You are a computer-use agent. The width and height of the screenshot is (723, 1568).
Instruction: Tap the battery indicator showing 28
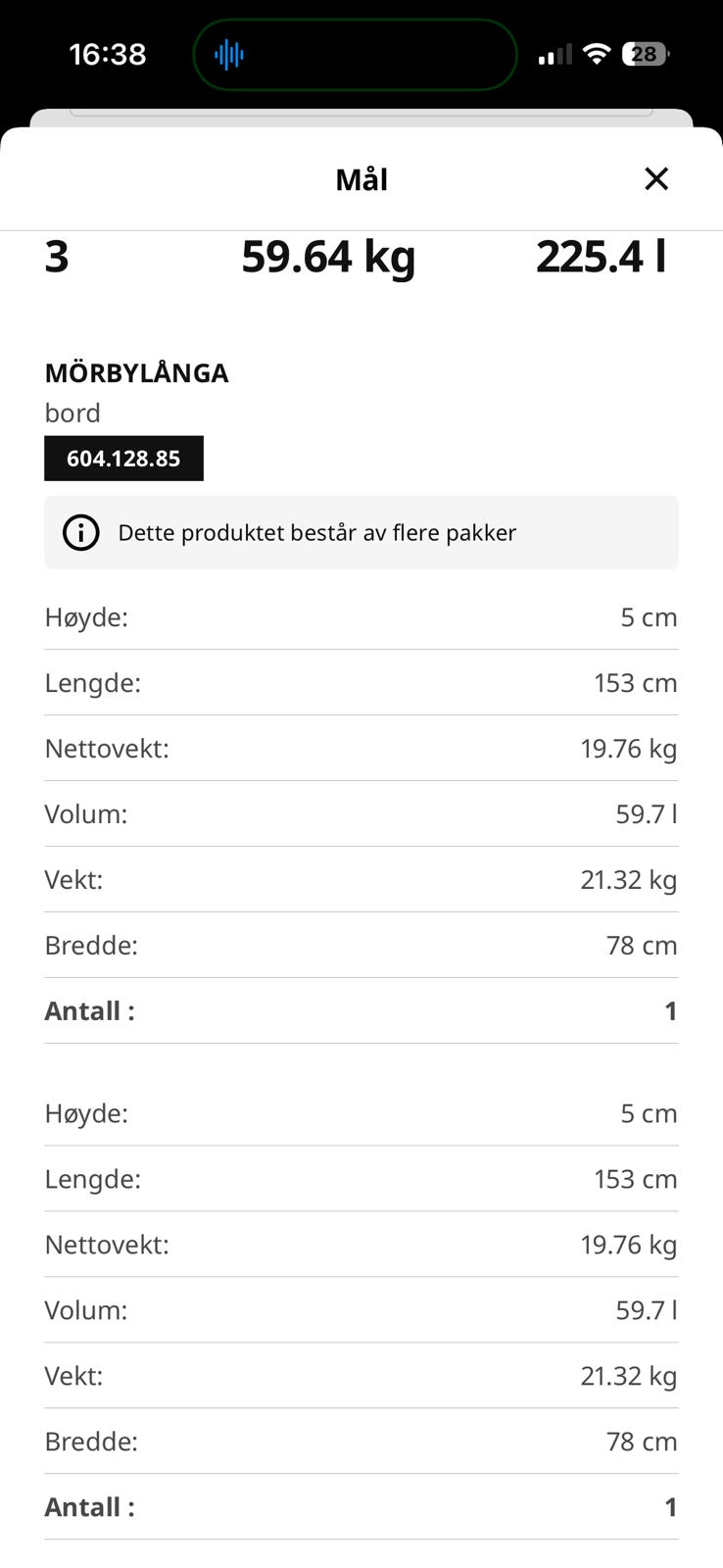pyautogui.click(x=646, y=54)
